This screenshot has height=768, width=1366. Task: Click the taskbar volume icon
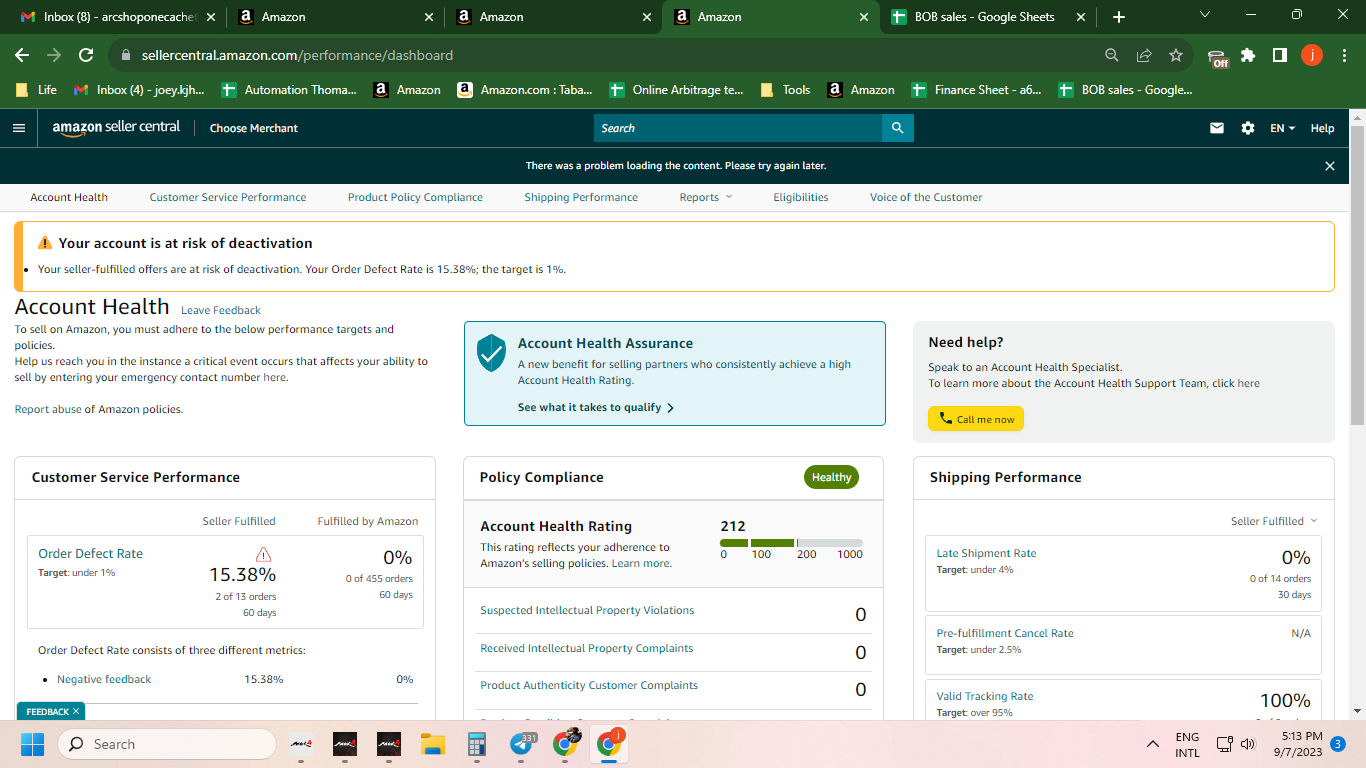tap(1248, 744)
